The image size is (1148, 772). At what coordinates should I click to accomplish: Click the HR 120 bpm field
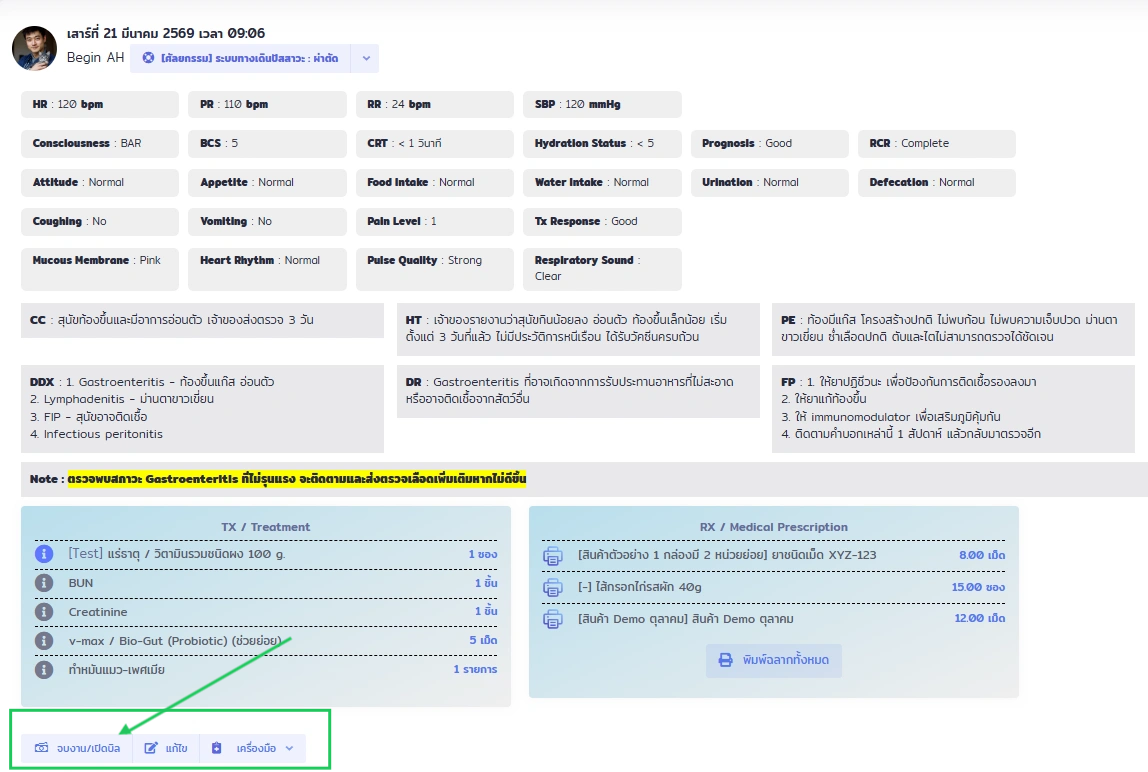tap(100, 104)
